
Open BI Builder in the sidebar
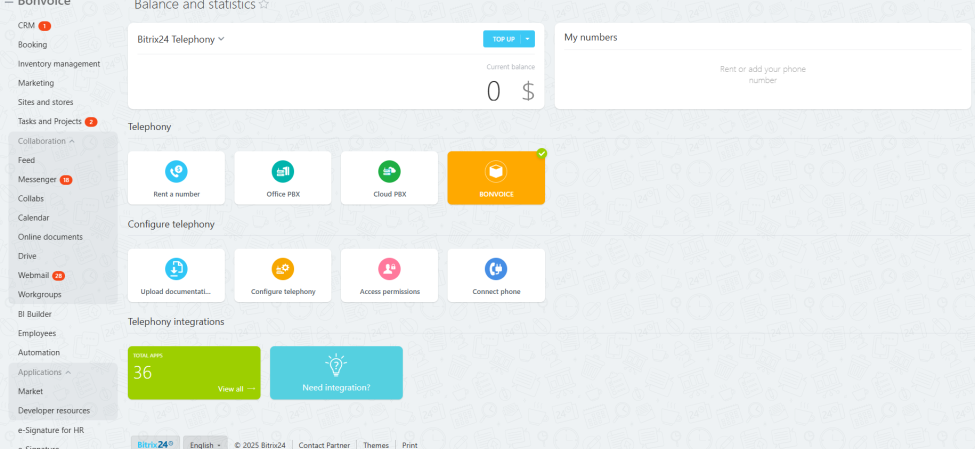point(35,314)
